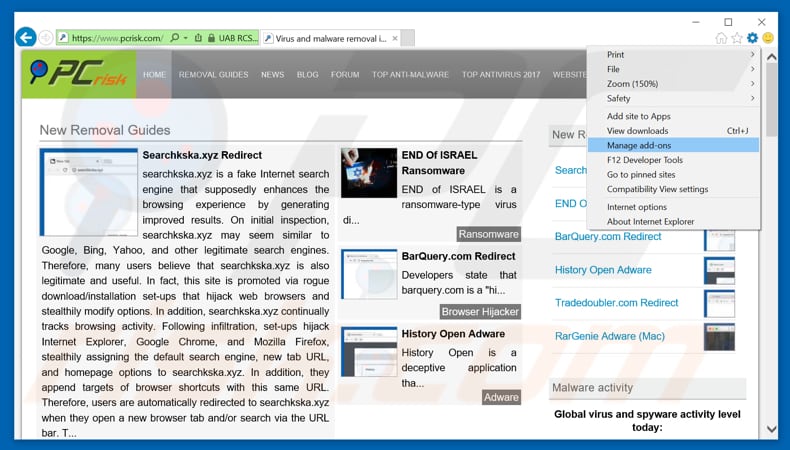Choose Manage add-ons from menu

coord(674,145)
